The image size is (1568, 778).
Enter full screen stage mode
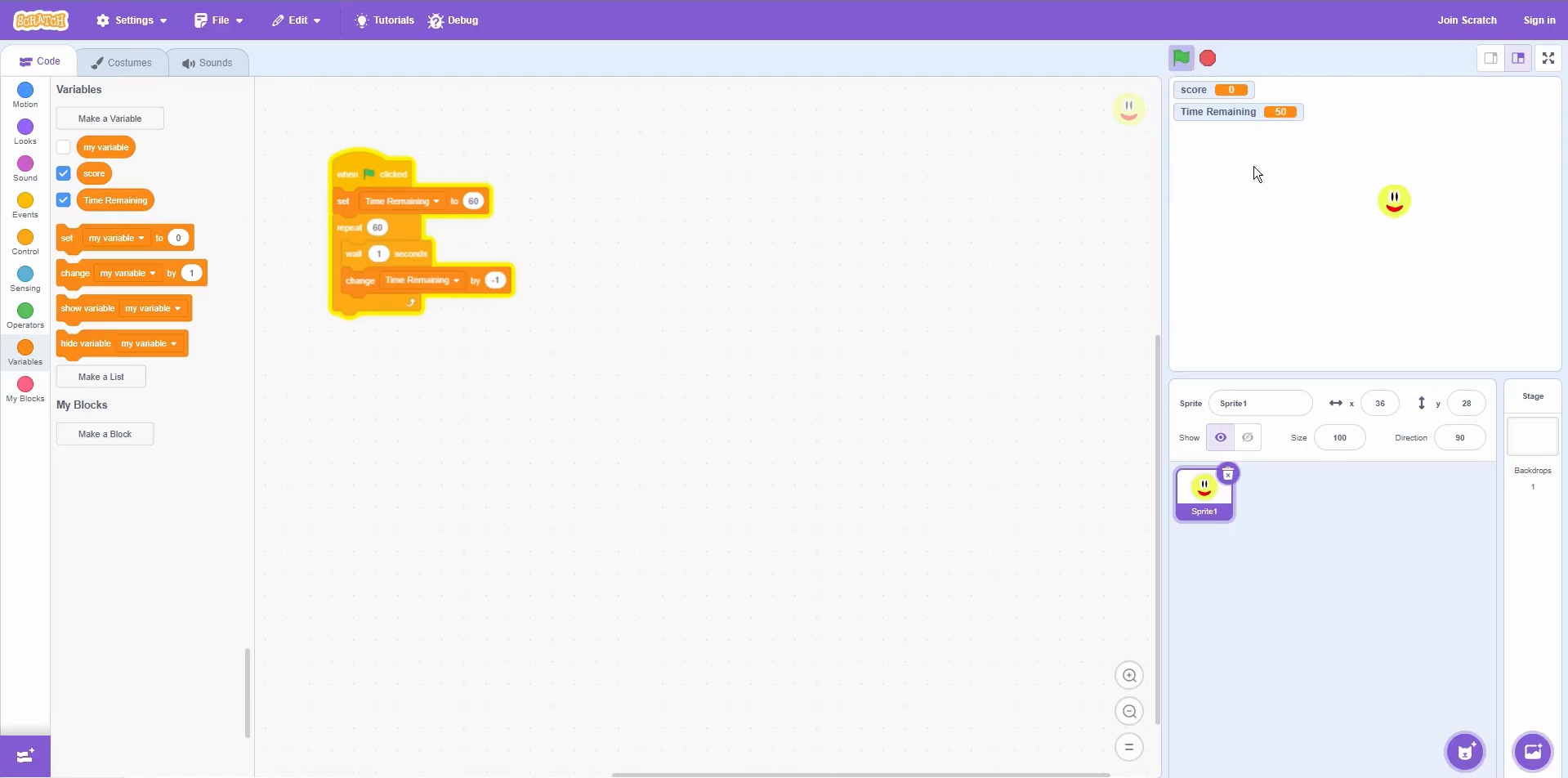(1548, 58)
